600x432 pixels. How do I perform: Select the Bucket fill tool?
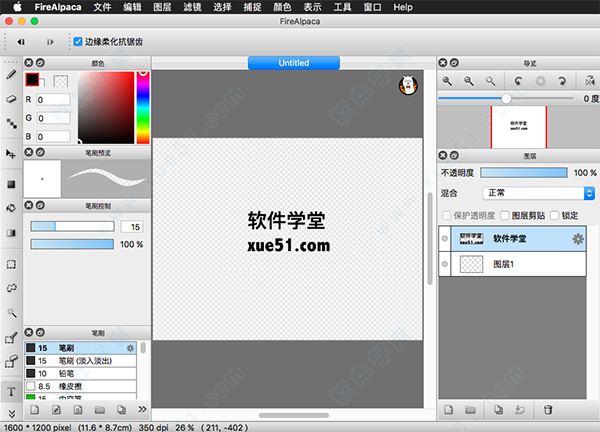click(11, 208)
